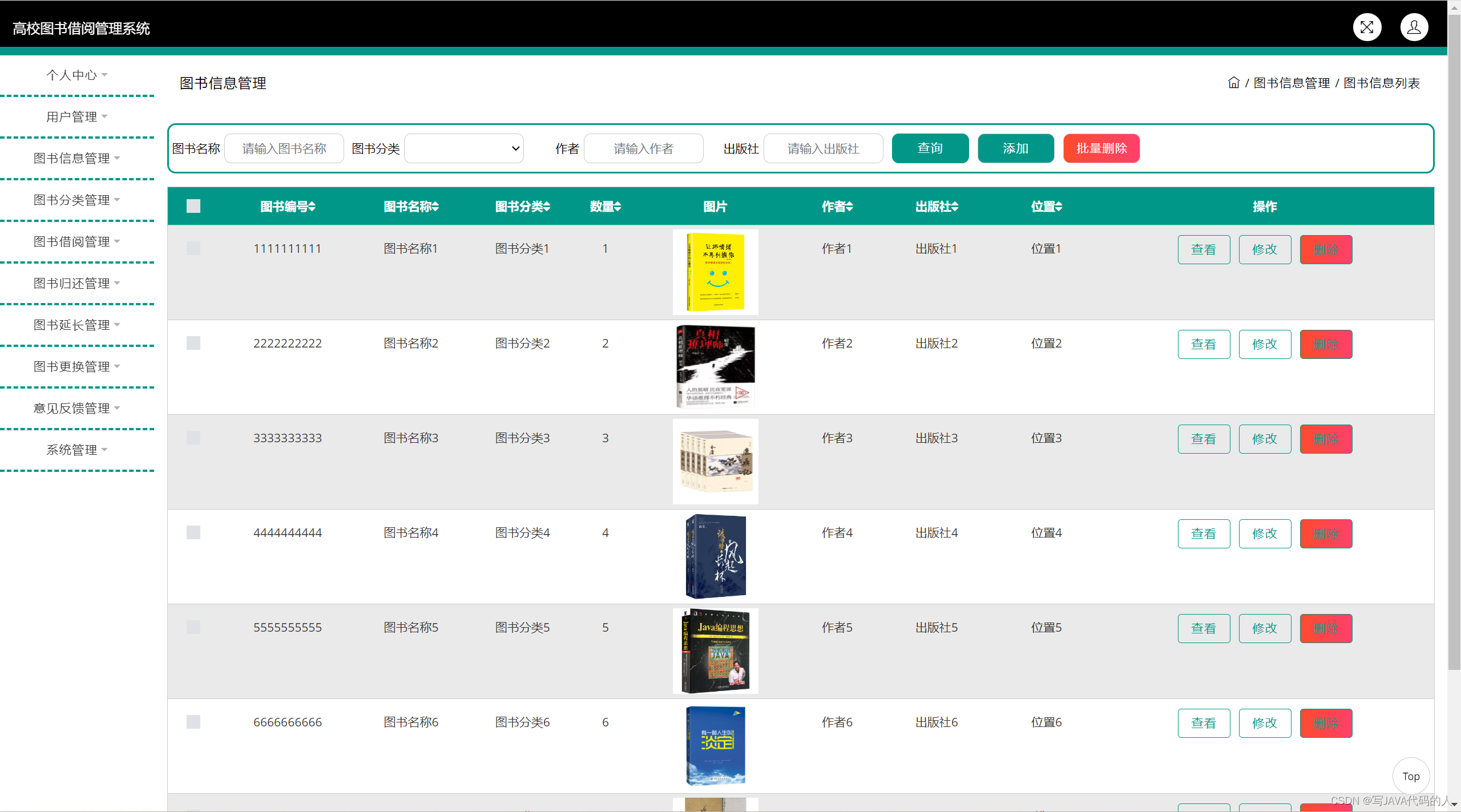View details for 图书名称5 with 查看
This screenshot has height=812, width=1461.
tap(1204, 628)
